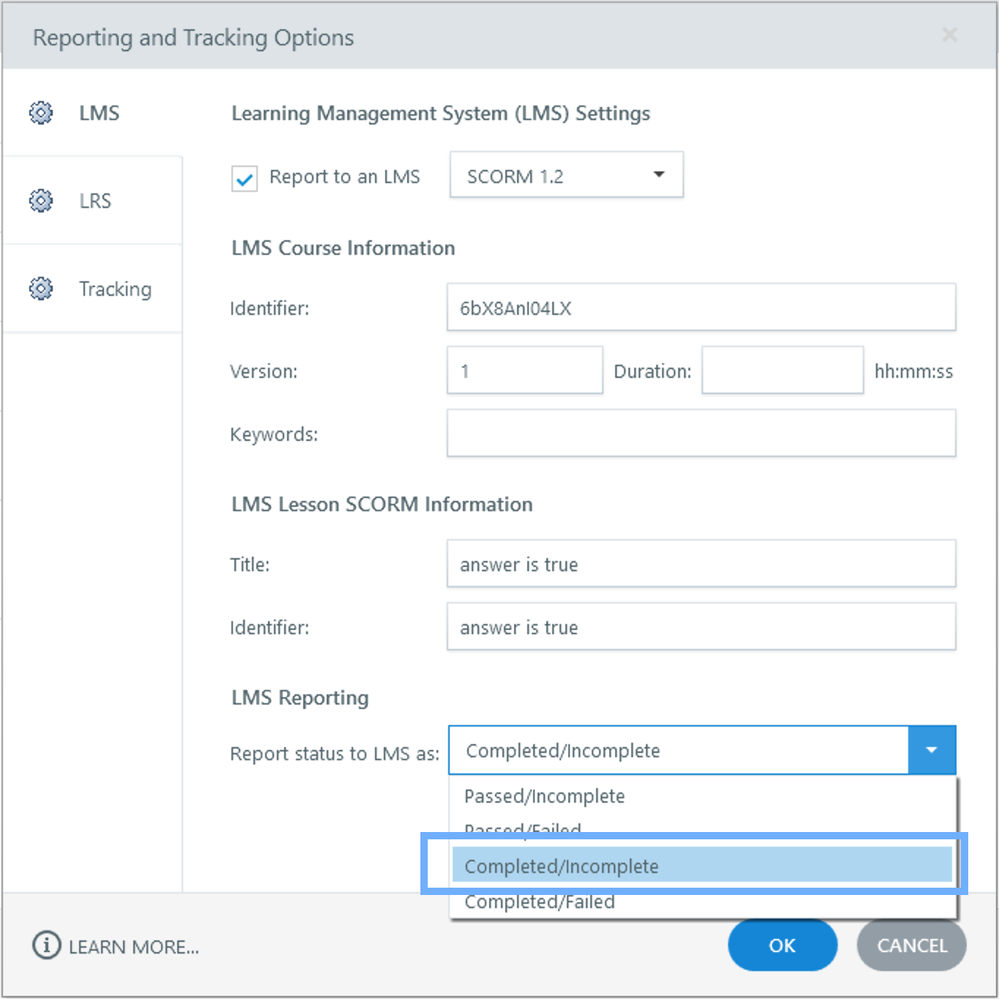The image size is (999, 999).
Task: Choose Passed/Incomplete from the status list
Action: pos(544,796)
